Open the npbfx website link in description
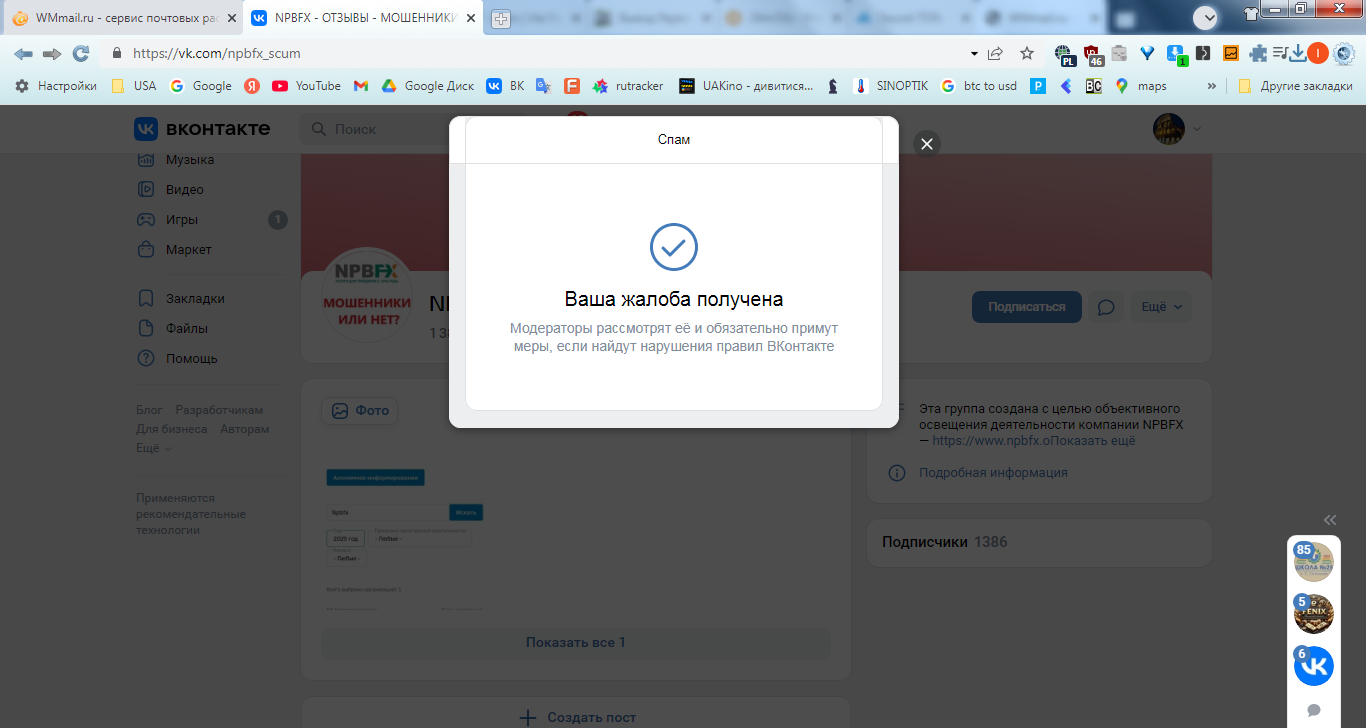Image resolution: width=1366 pixels, height=728 pixels. 990,440
